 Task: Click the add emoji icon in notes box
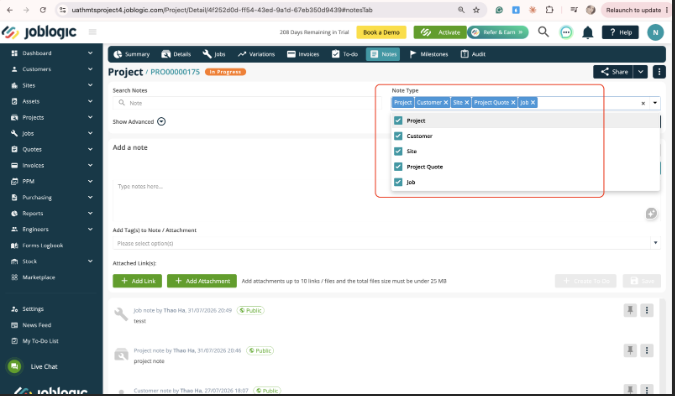coord(651,213)
